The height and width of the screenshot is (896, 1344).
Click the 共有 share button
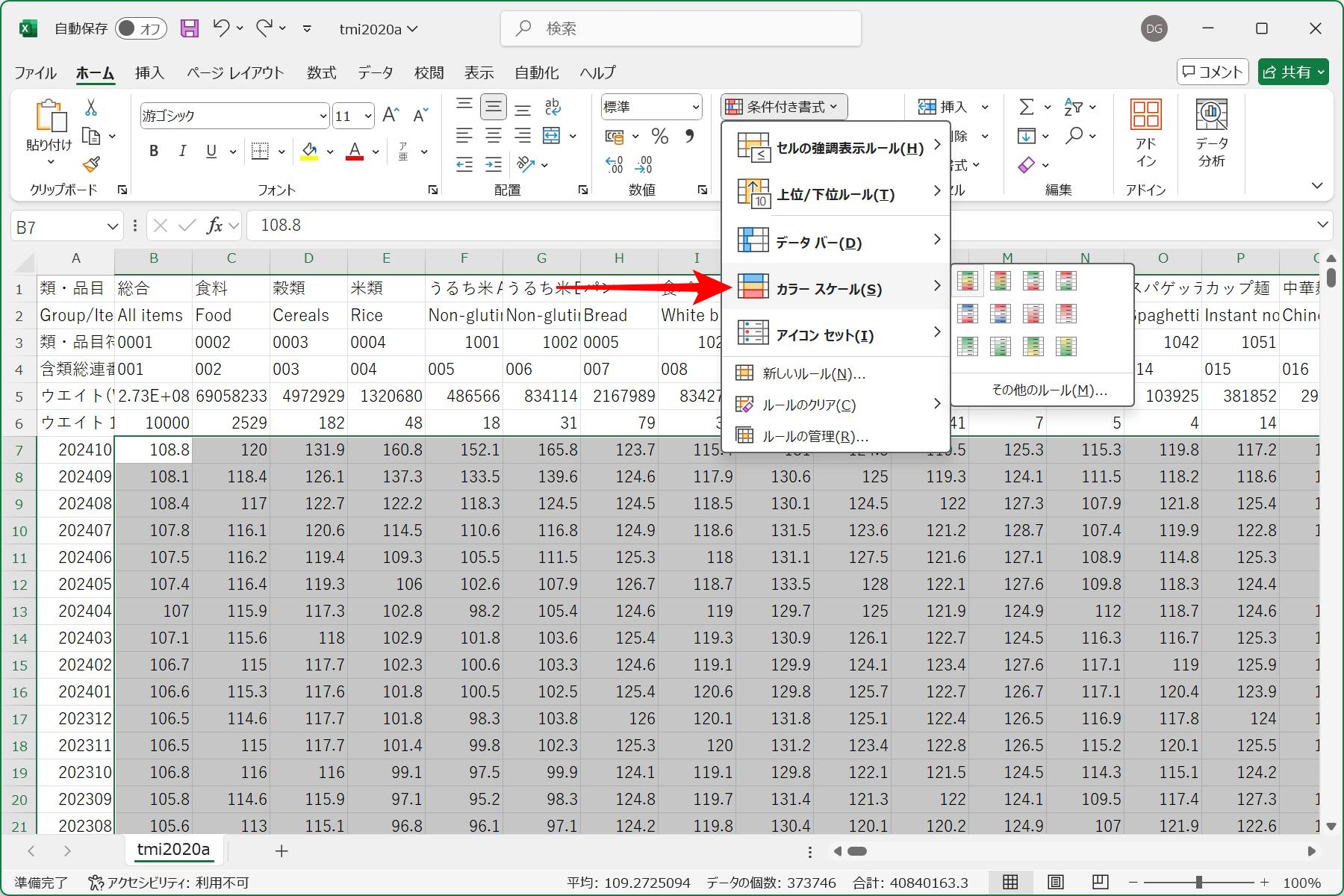(1293, 72)
